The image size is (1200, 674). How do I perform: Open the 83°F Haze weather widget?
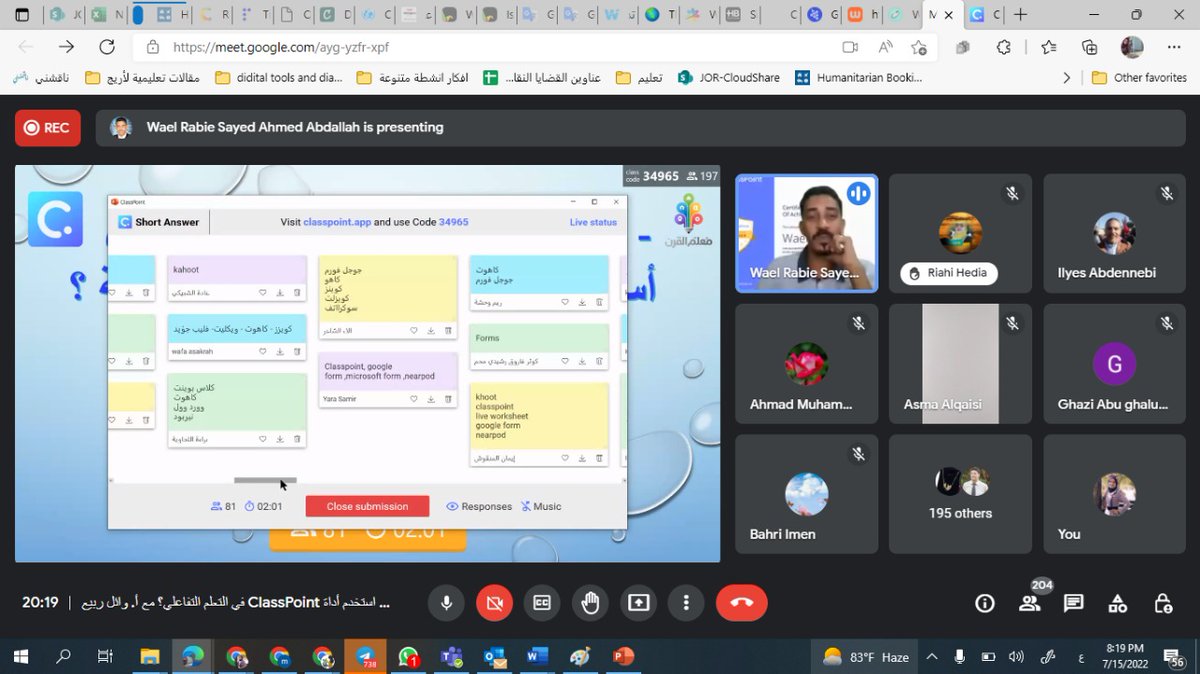point(866,657)
